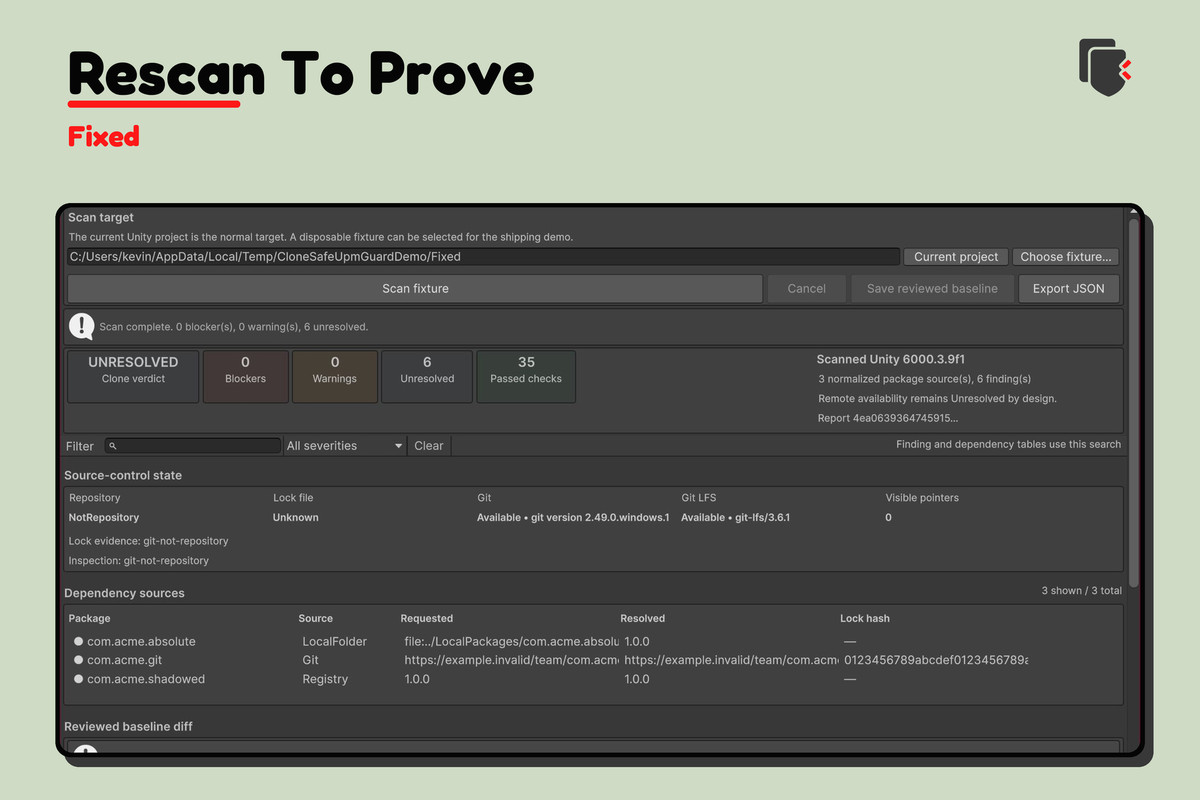Select the Passed checks tile
Image resolution: width=1200 pixels, height=800 pixels.
pyautogui.click(x=526, y=376)
